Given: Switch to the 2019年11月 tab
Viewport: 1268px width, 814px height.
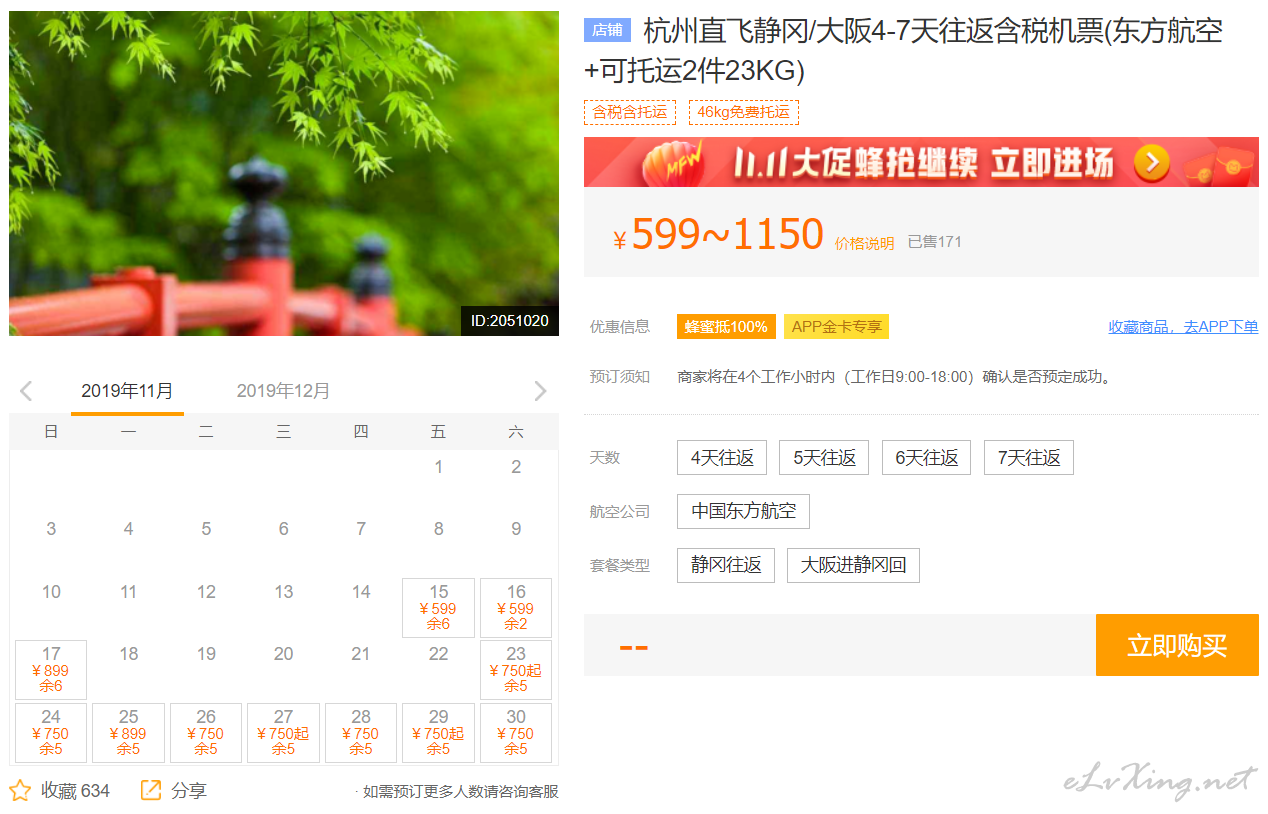Looking at the screenshot, I should coord(127,391).
